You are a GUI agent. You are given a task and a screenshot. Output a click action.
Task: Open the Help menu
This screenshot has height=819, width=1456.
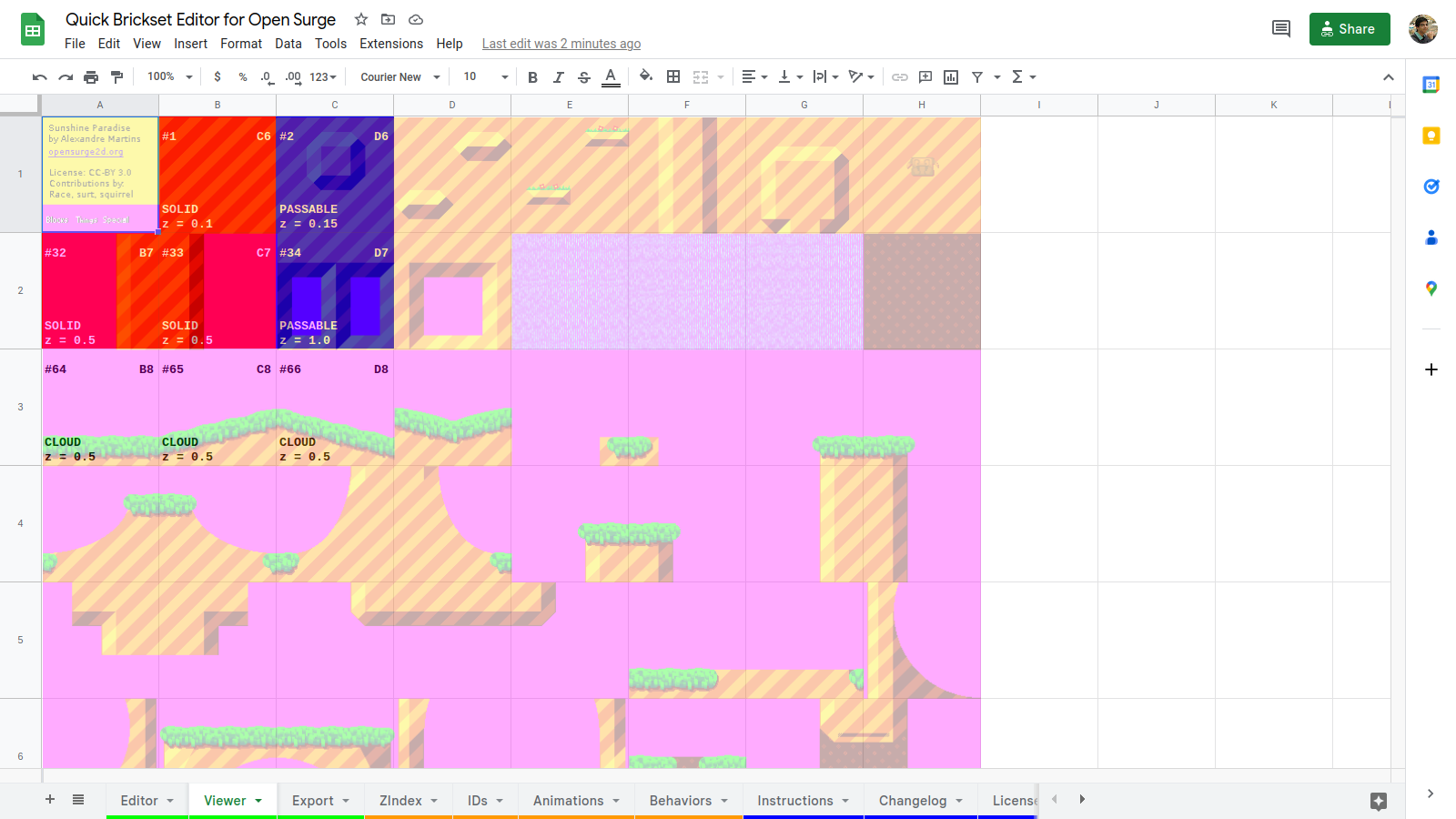point(450,44)
